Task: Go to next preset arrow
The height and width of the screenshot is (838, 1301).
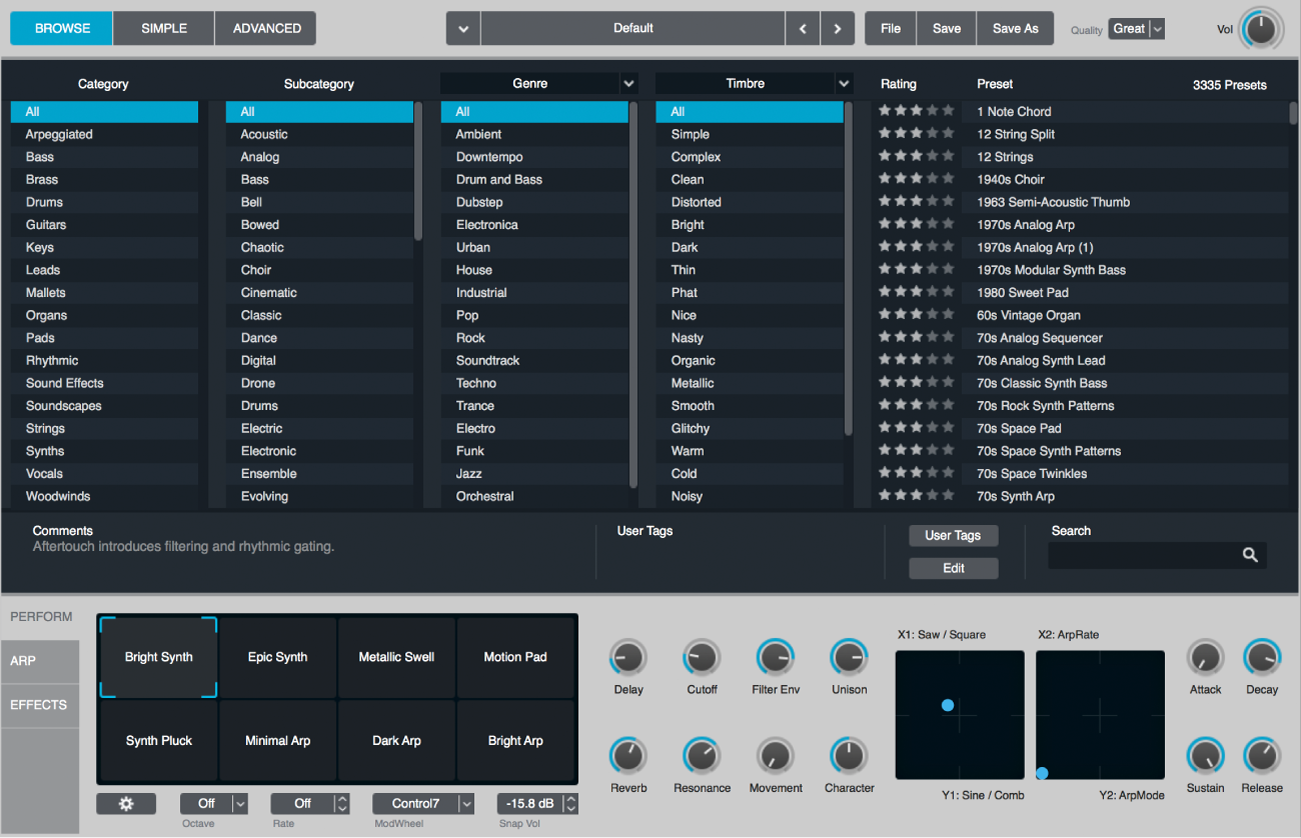Action: click(837, 29)
